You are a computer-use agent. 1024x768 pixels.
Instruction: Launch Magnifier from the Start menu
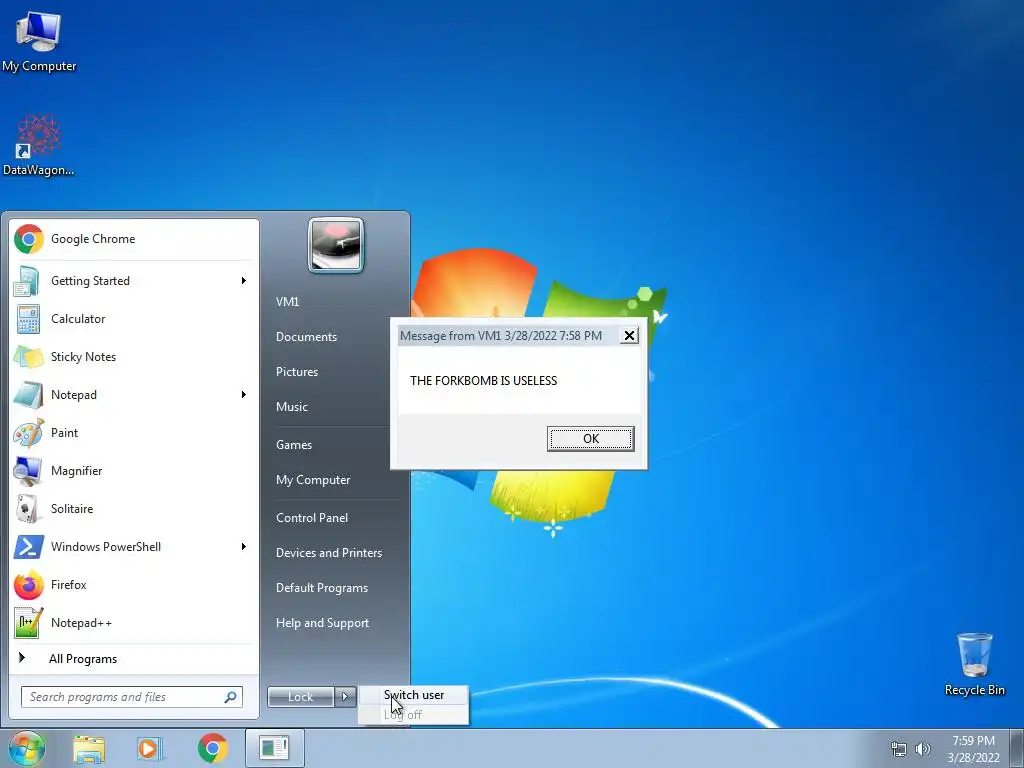tap(134, 471)
